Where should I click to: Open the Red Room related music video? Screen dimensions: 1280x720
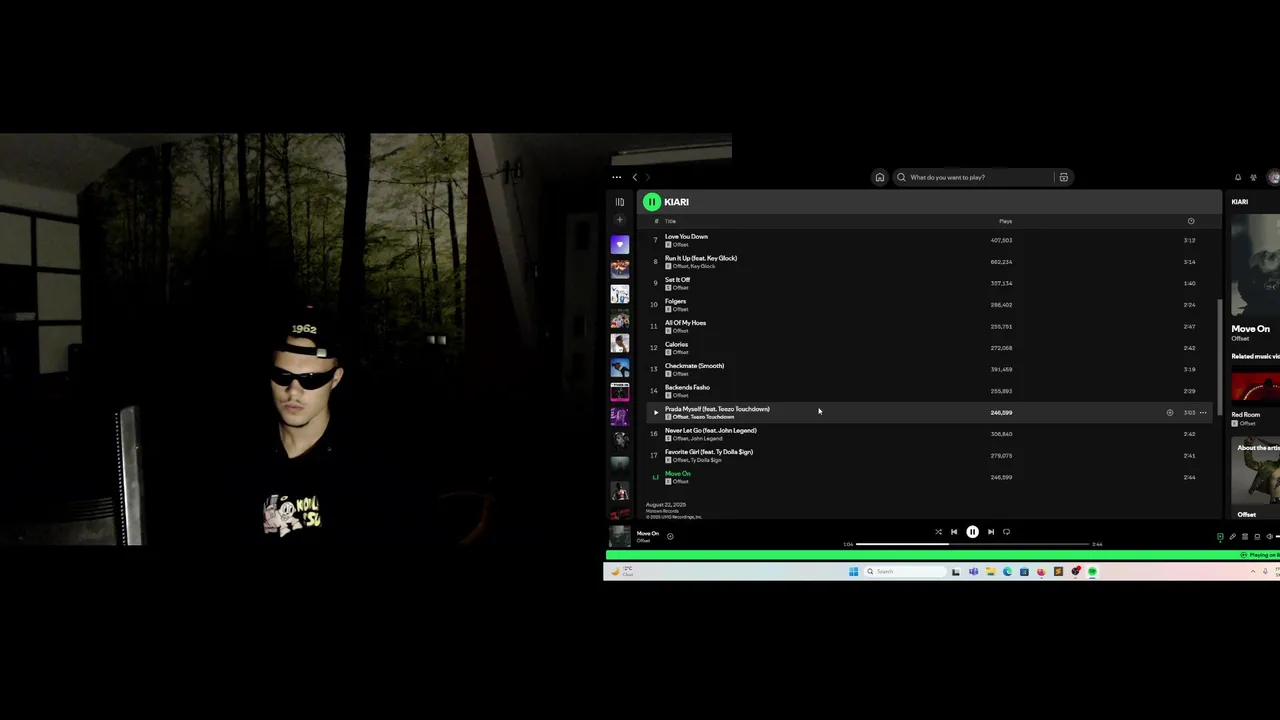[1256, 388]
